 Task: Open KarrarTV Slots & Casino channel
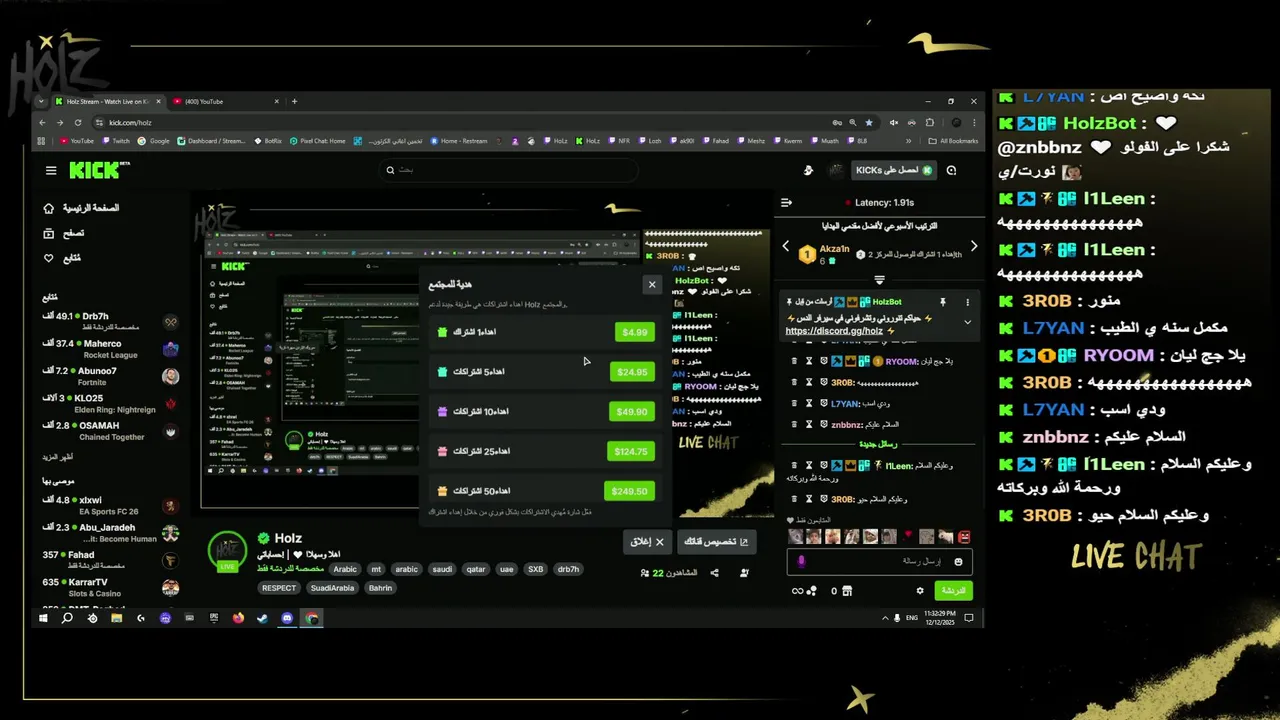tap(110, 587)
